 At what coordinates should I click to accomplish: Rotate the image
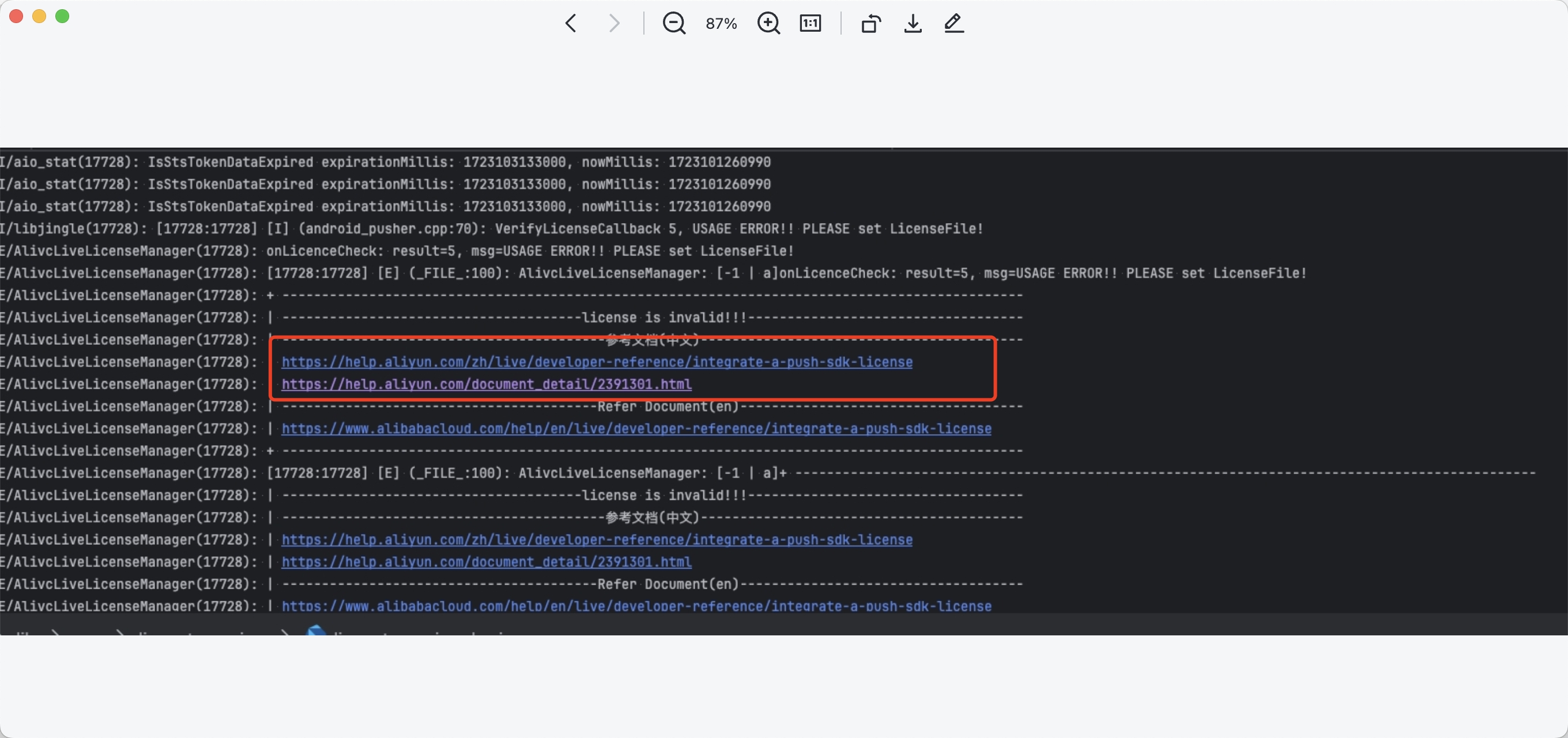(x=871, y=23)
